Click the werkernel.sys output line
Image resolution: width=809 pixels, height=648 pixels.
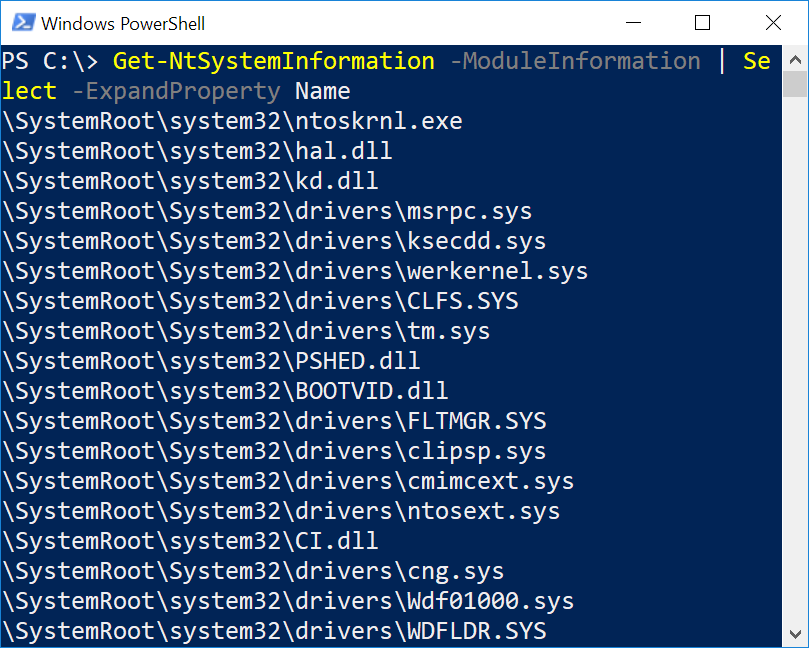click(295, 271)
